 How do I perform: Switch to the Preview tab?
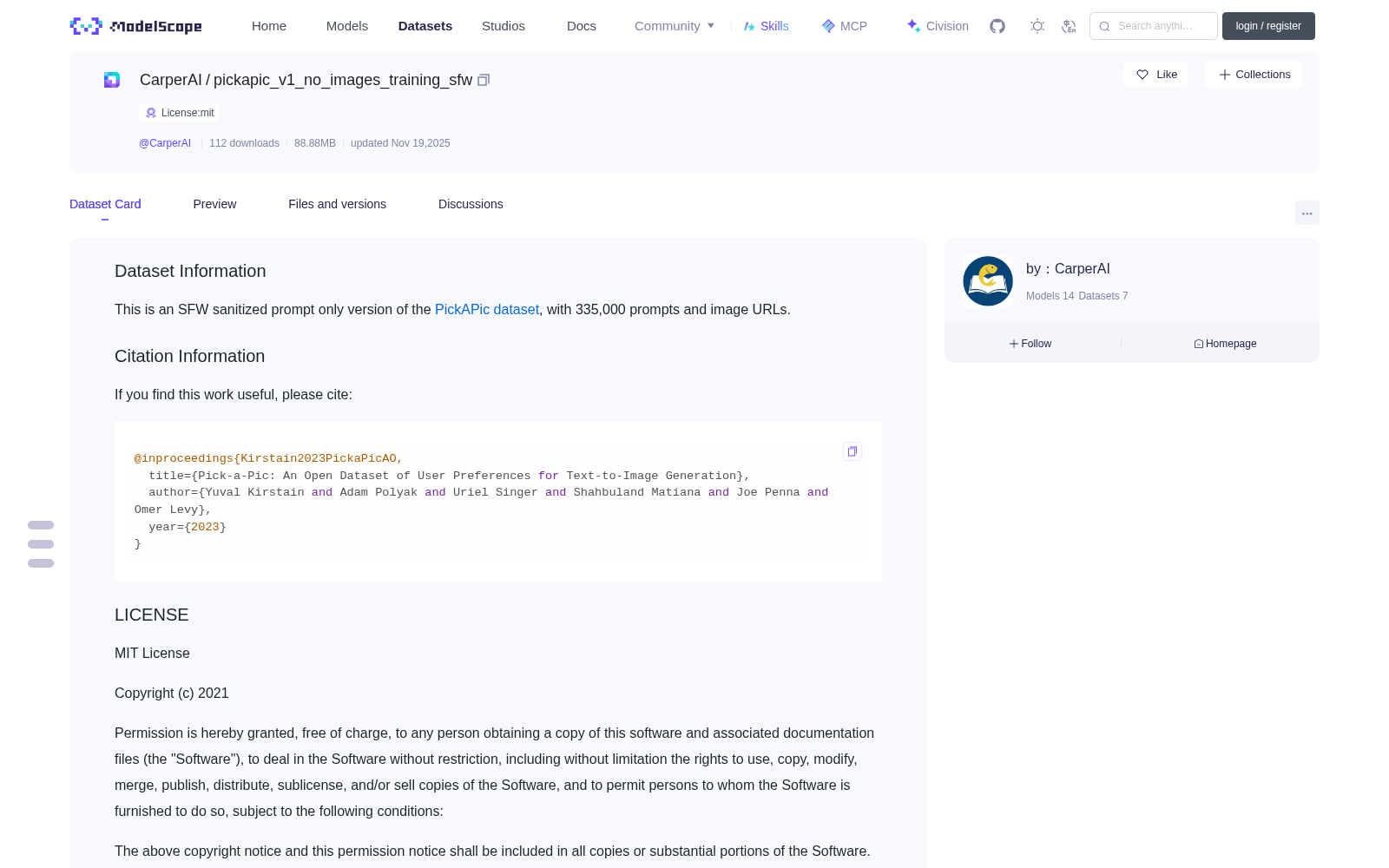pyautogui.click(x=214, y=204)
